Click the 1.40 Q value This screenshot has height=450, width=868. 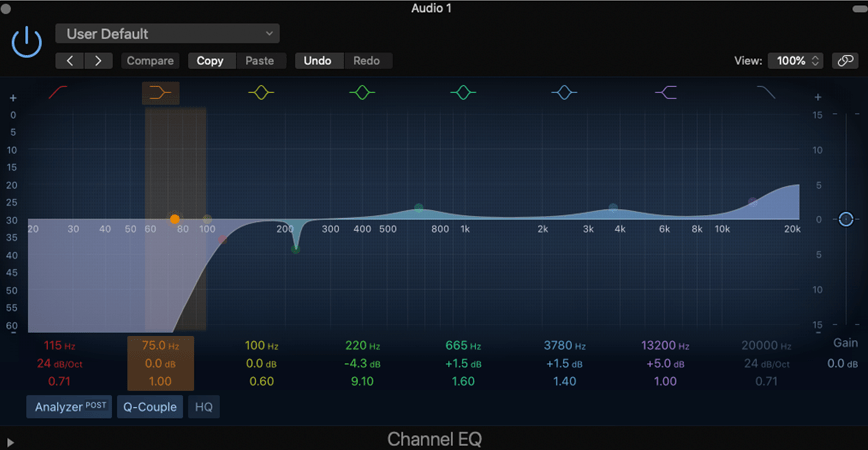pyautogui.click(x=565, y=381)
